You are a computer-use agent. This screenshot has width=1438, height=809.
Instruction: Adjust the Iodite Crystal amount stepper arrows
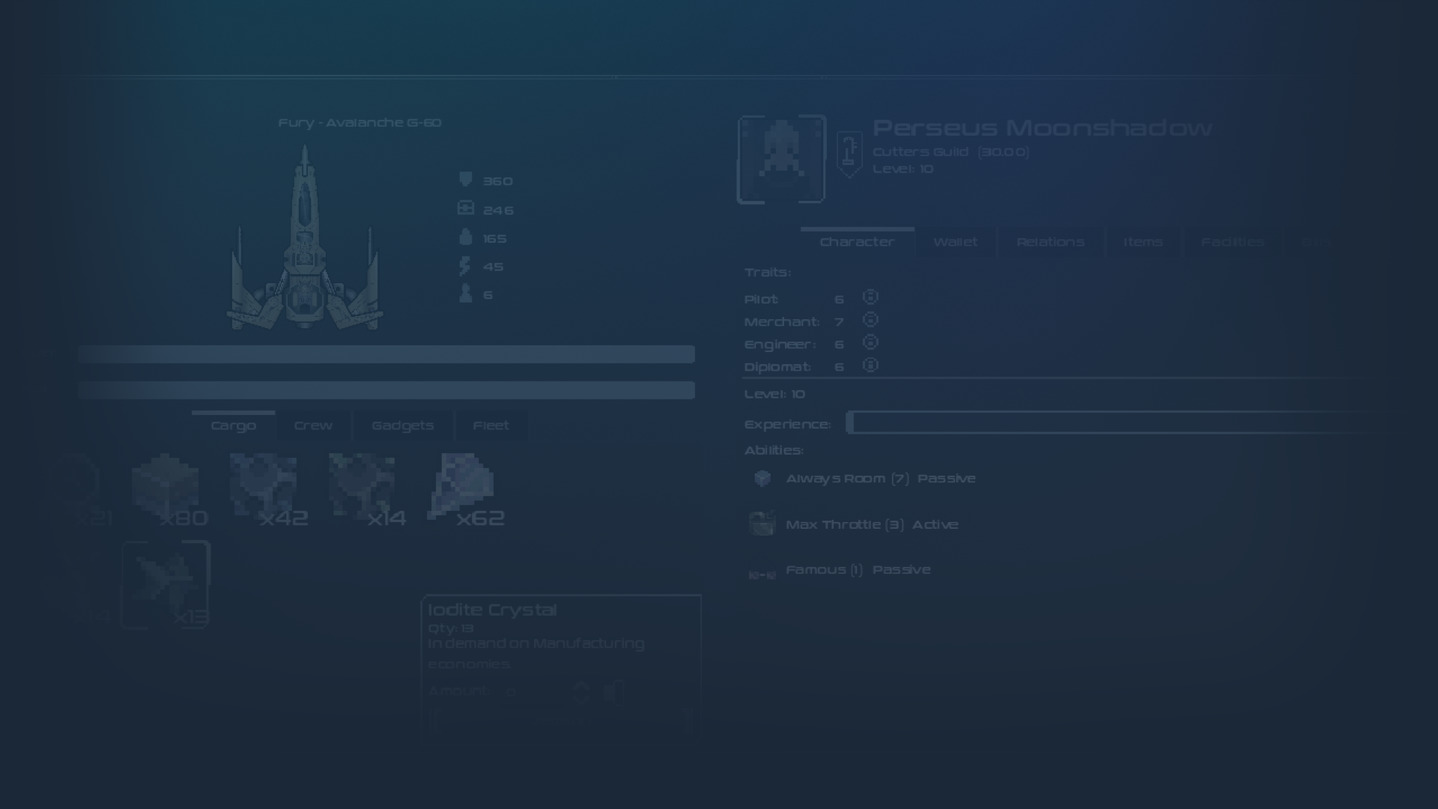pyautogui.click(x=581, y=691)
